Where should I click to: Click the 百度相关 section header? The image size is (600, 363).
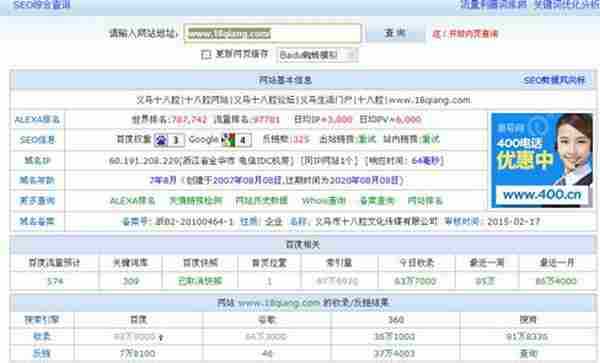[303, 244]
